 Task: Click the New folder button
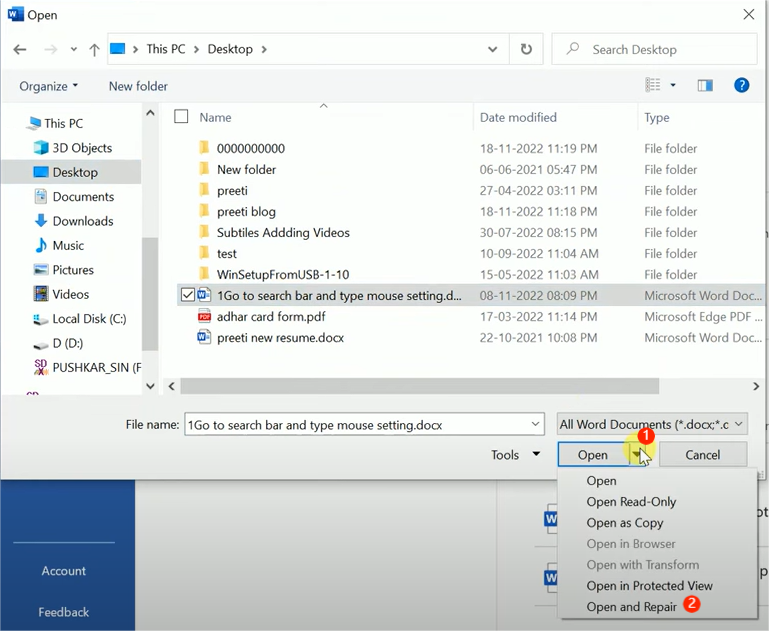138,86
